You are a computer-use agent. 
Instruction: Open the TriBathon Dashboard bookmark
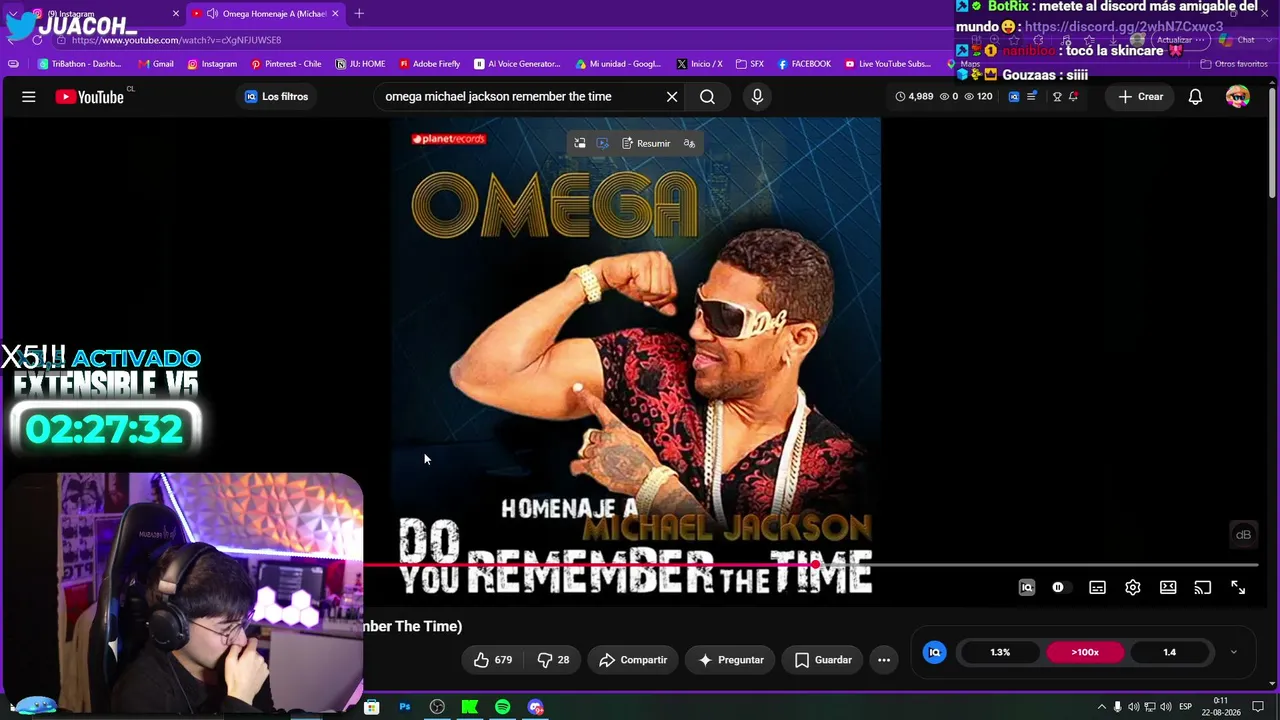point(79,64)
